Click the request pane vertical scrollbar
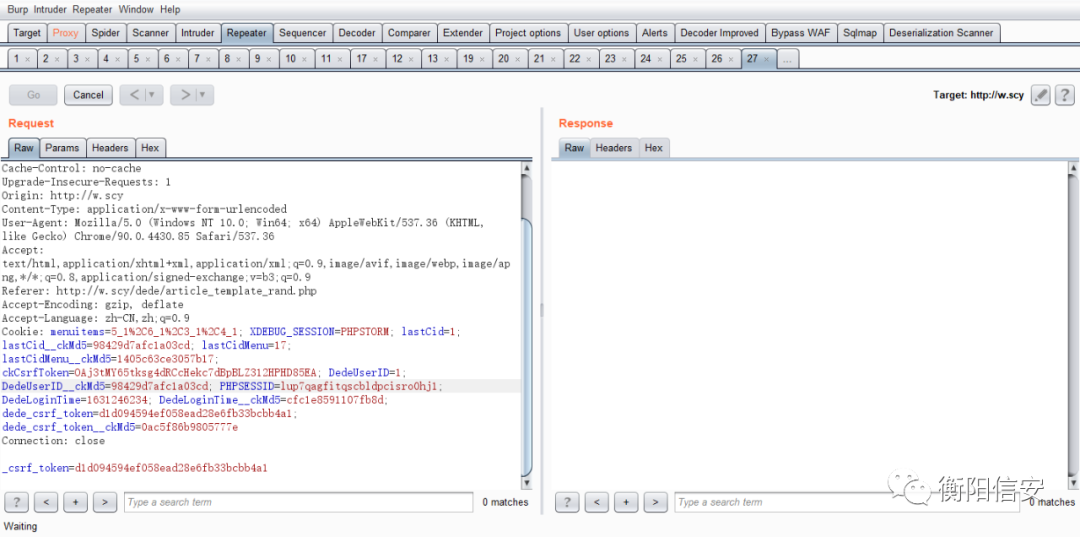 527,325
